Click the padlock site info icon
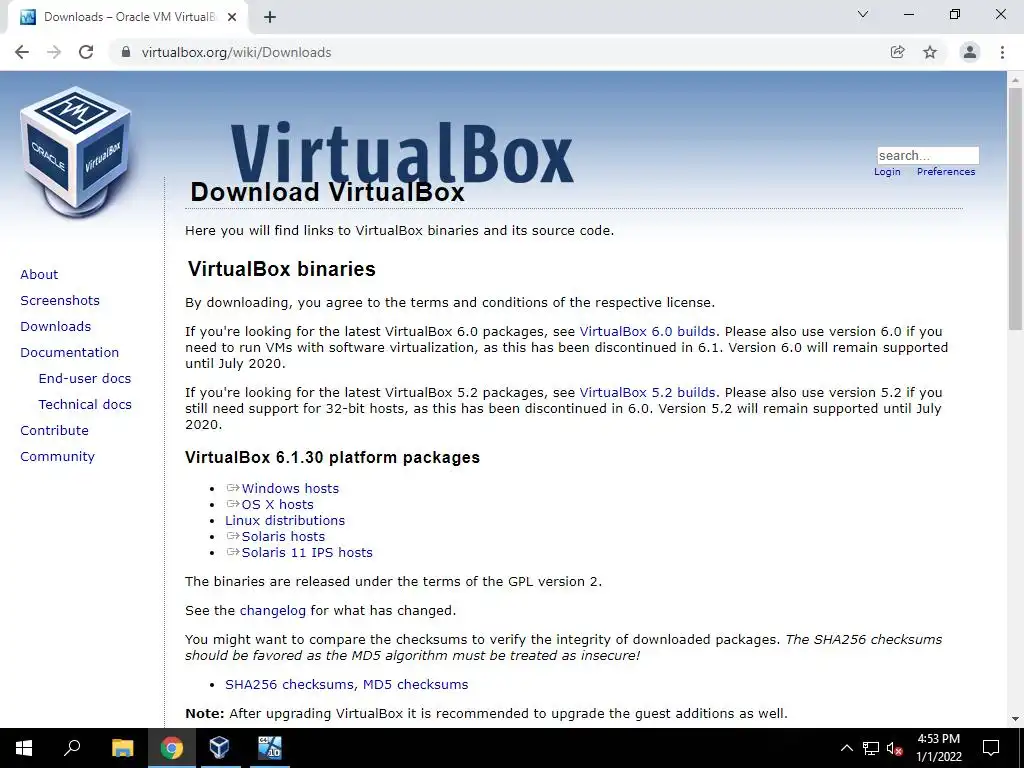 pyautogui.click(x=126, y=52)
